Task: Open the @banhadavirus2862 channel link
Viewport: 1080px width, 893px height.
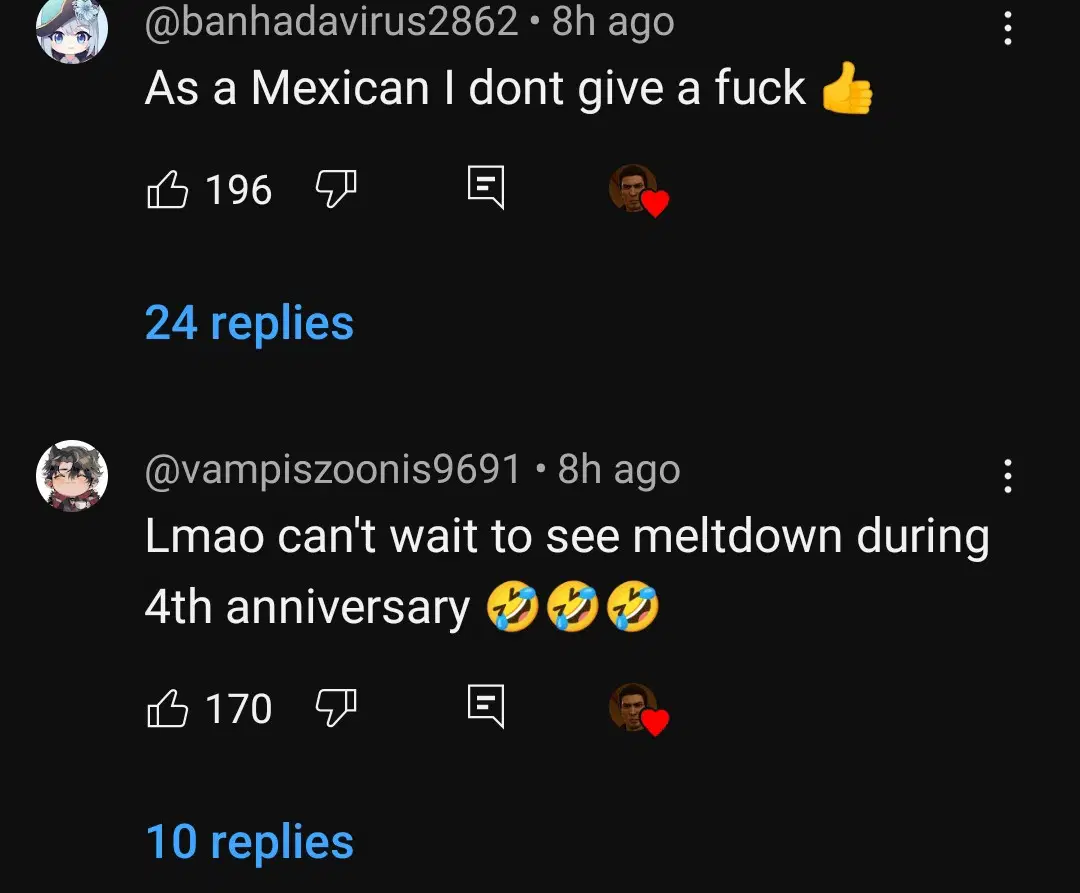Action: [331, 22]
